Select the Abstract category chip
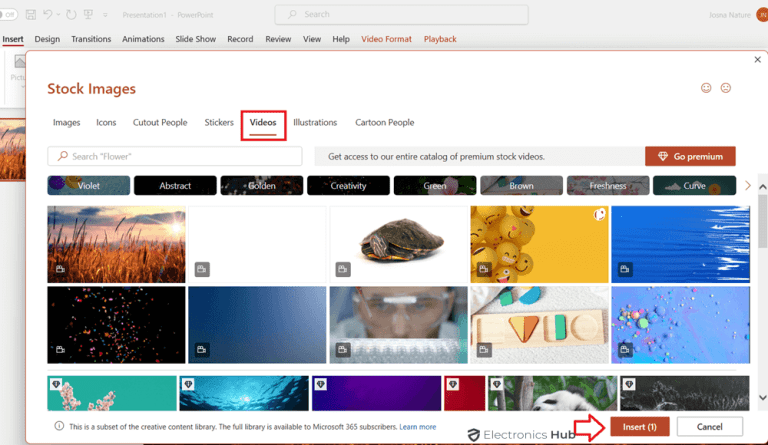 [175, 186]
